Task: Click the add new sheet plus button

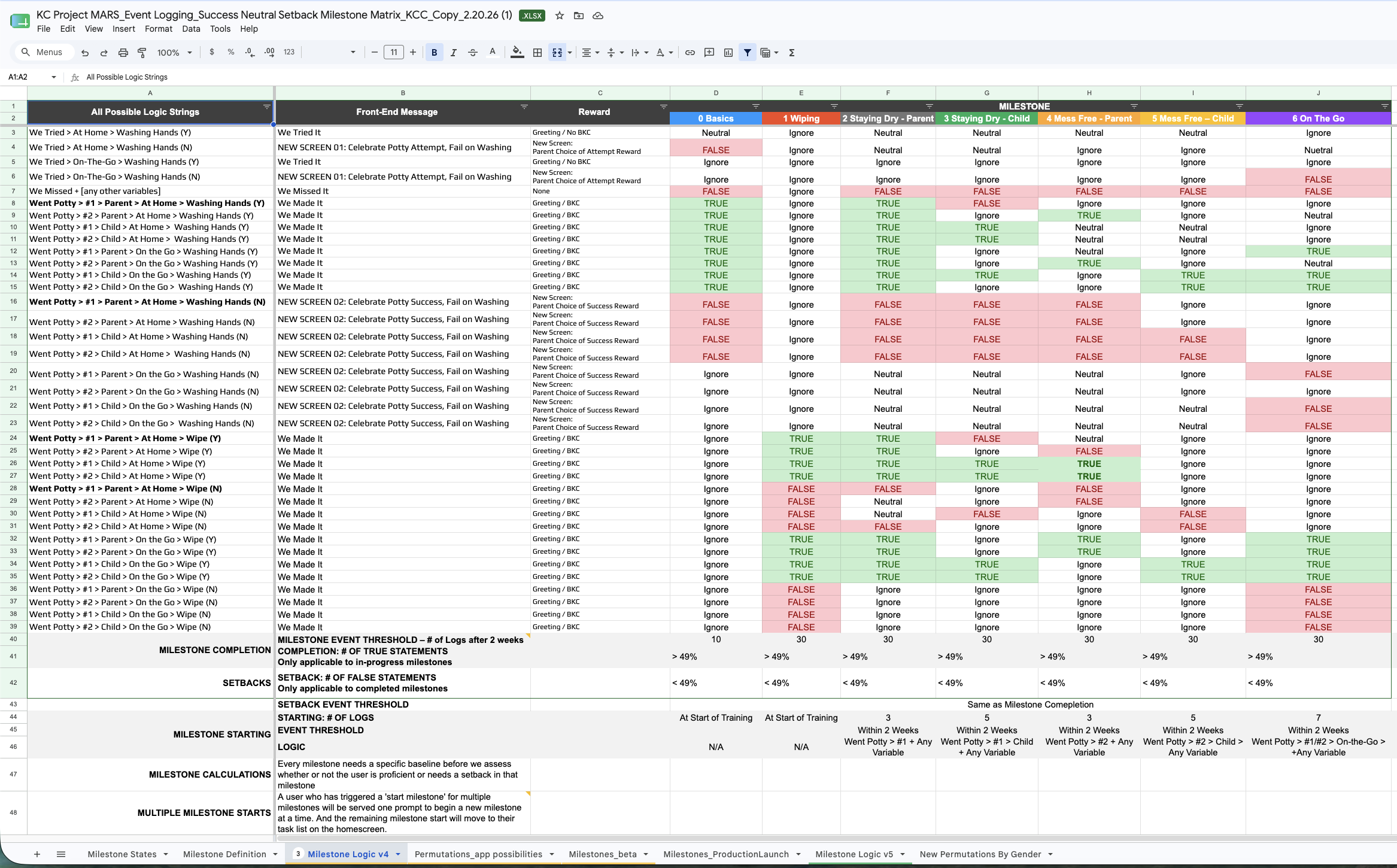Action: [x=37, y=854]
